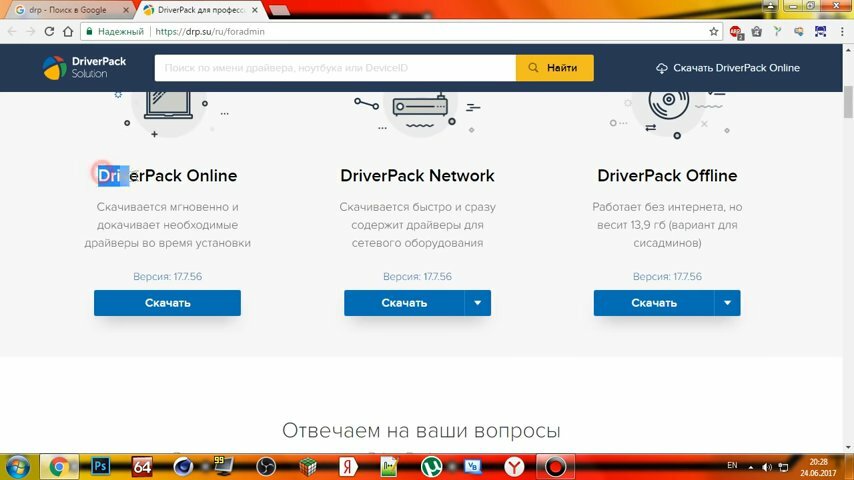Open the OBS Studio taskbar icon

[266, 467]
